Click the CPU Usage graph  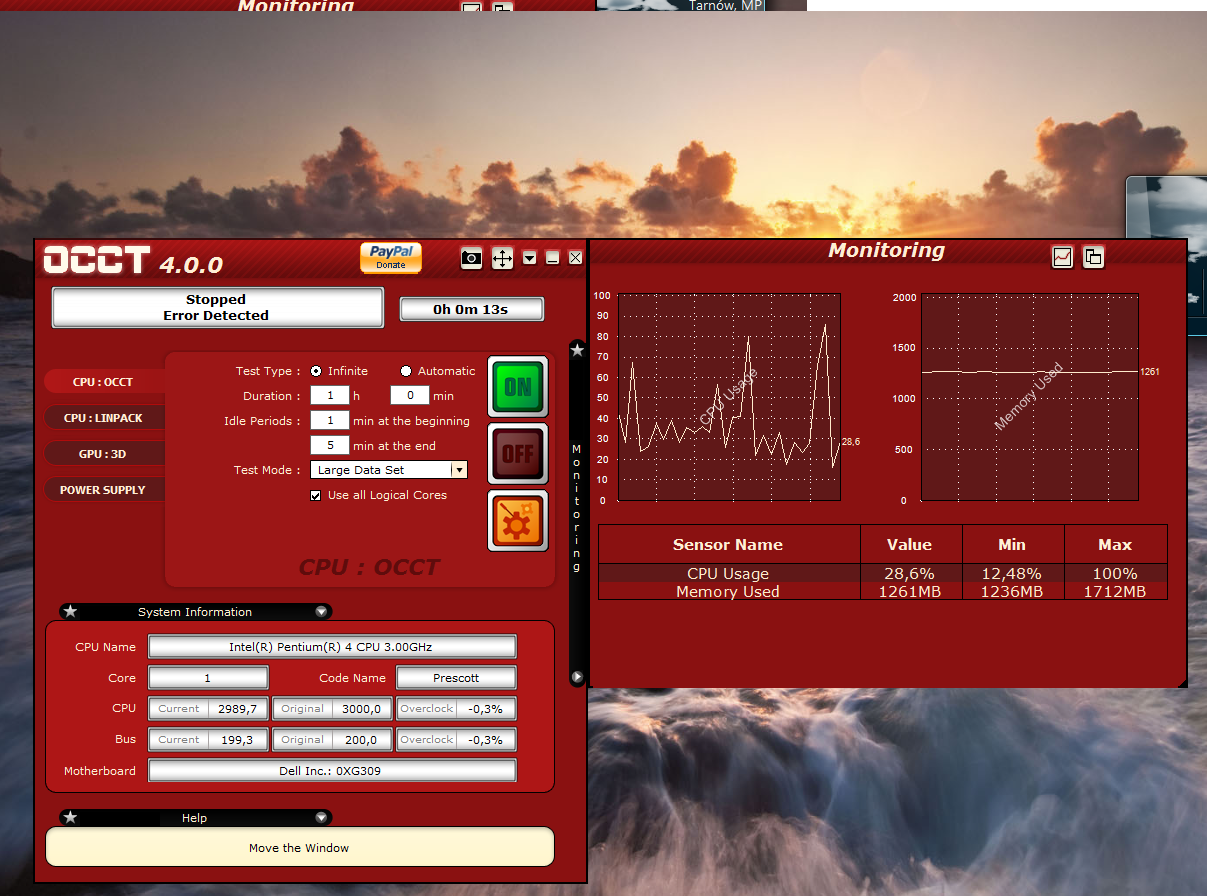729,397
